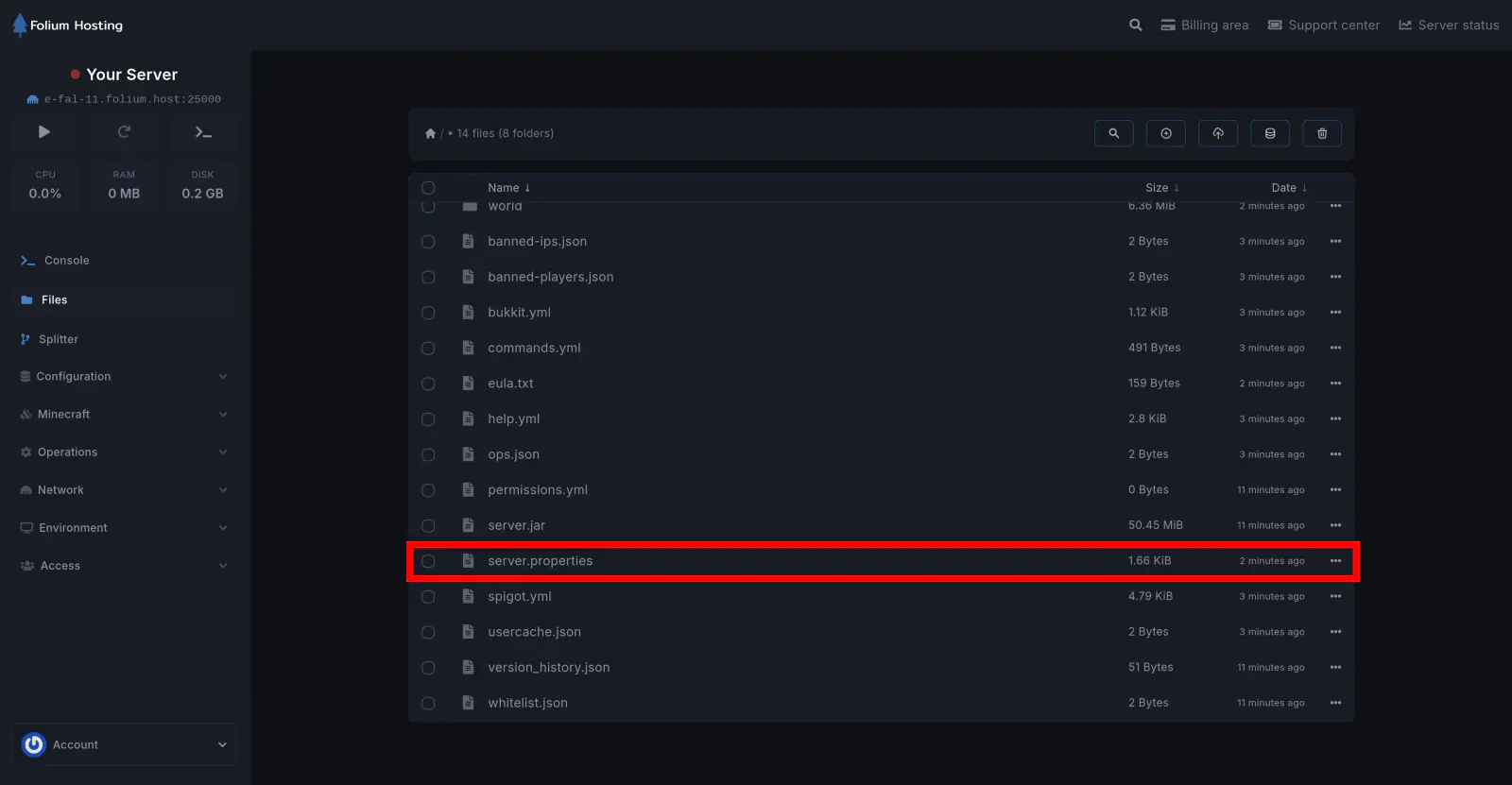Screen dimensions: 1512x785
Task: Switch to the Console page in the sidebar
Action: 66,261
